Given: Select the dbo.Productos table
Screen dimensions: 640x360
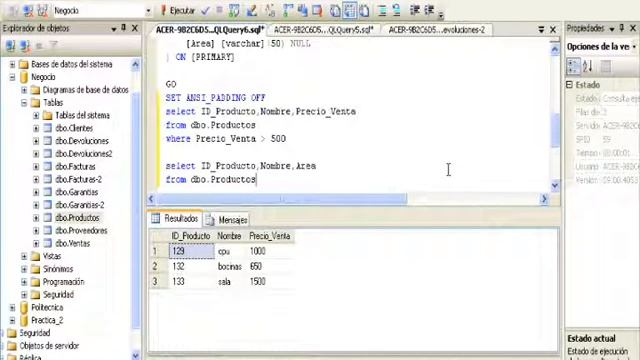Looking at the screenshot, I should click(77, 218).
